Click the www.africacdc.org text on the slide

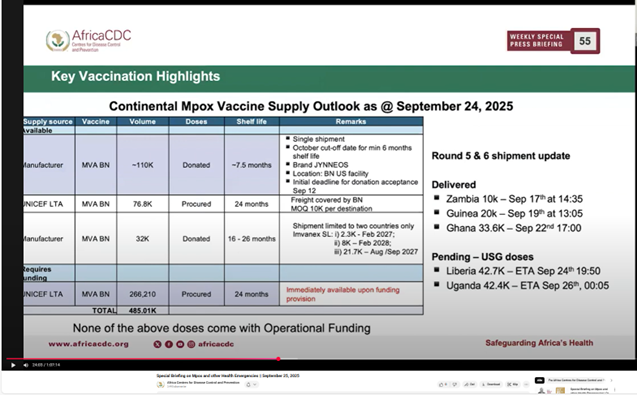89,344
